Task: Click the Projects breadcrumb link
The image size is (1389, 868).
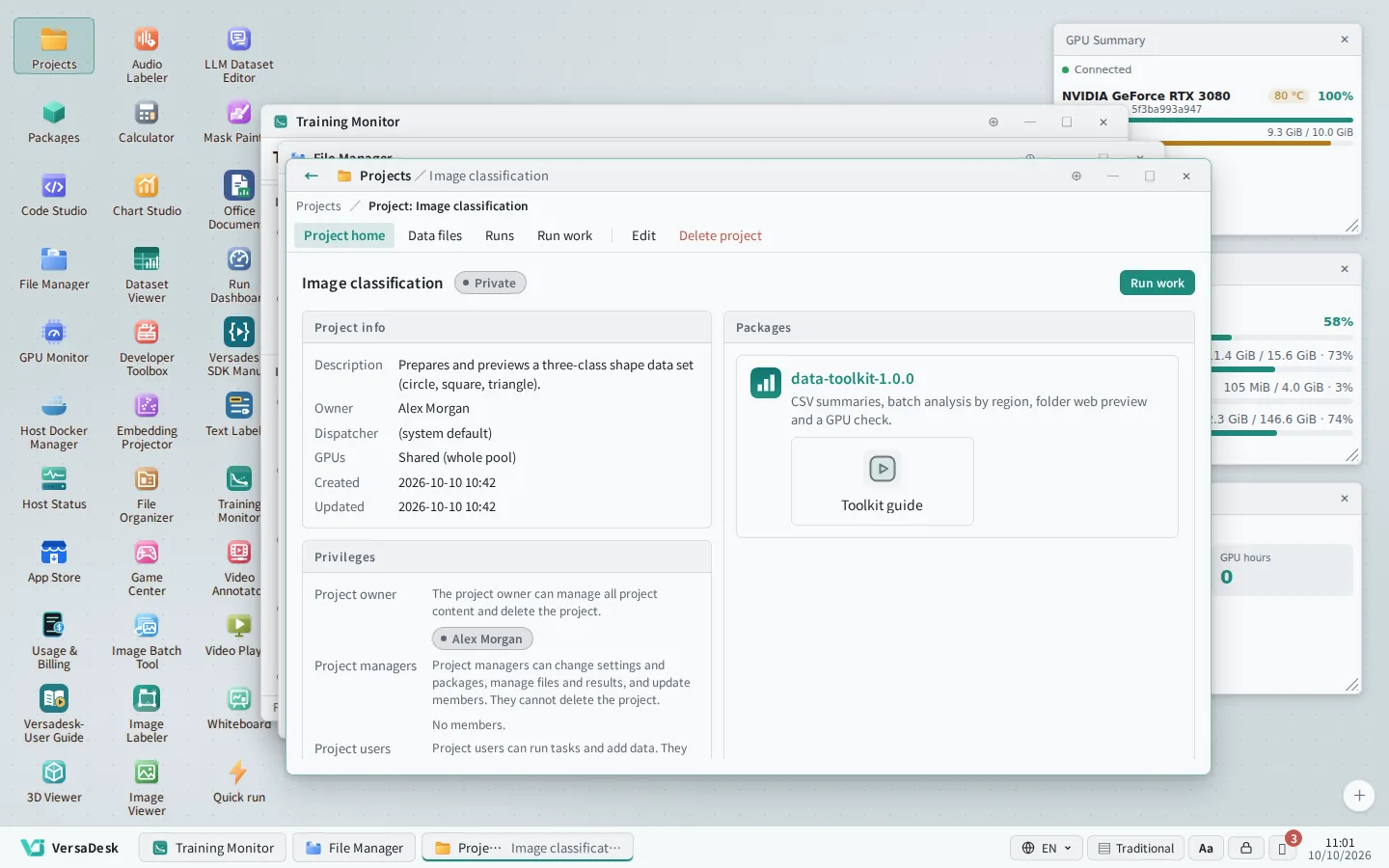Action: click(318, 205)
